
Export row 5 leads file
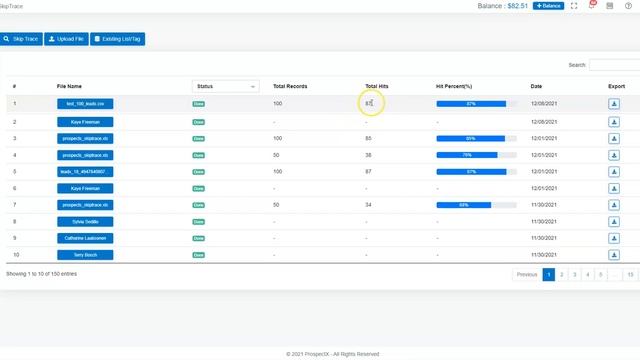coord(614,172)
